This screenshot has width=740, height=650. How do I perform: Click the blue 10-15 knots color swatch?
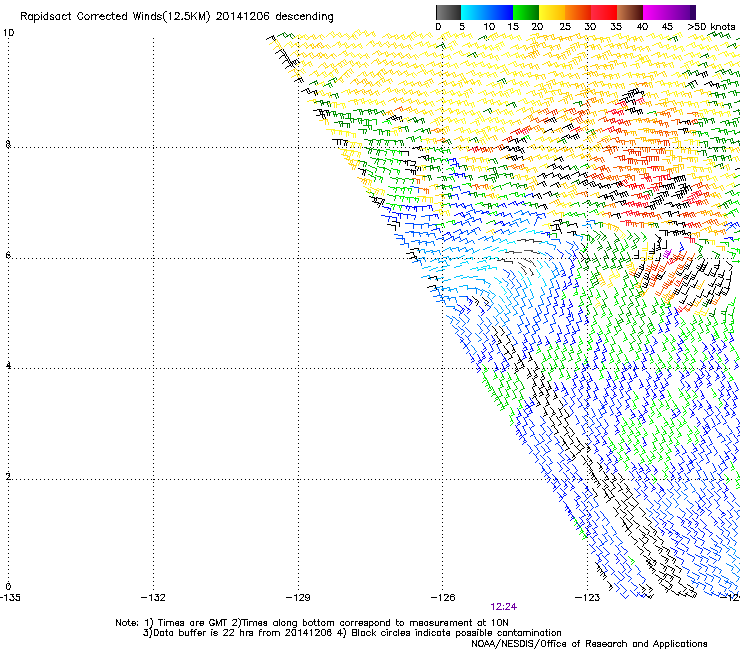[500, 12]
